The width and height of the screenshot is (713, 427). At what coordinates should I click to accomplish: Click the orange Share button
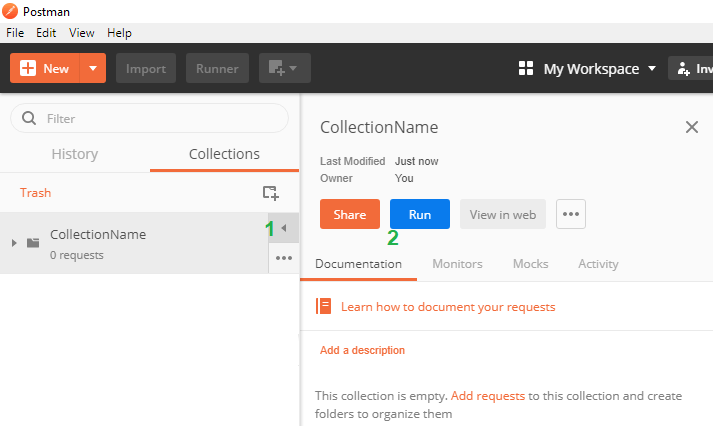point(350,214)
